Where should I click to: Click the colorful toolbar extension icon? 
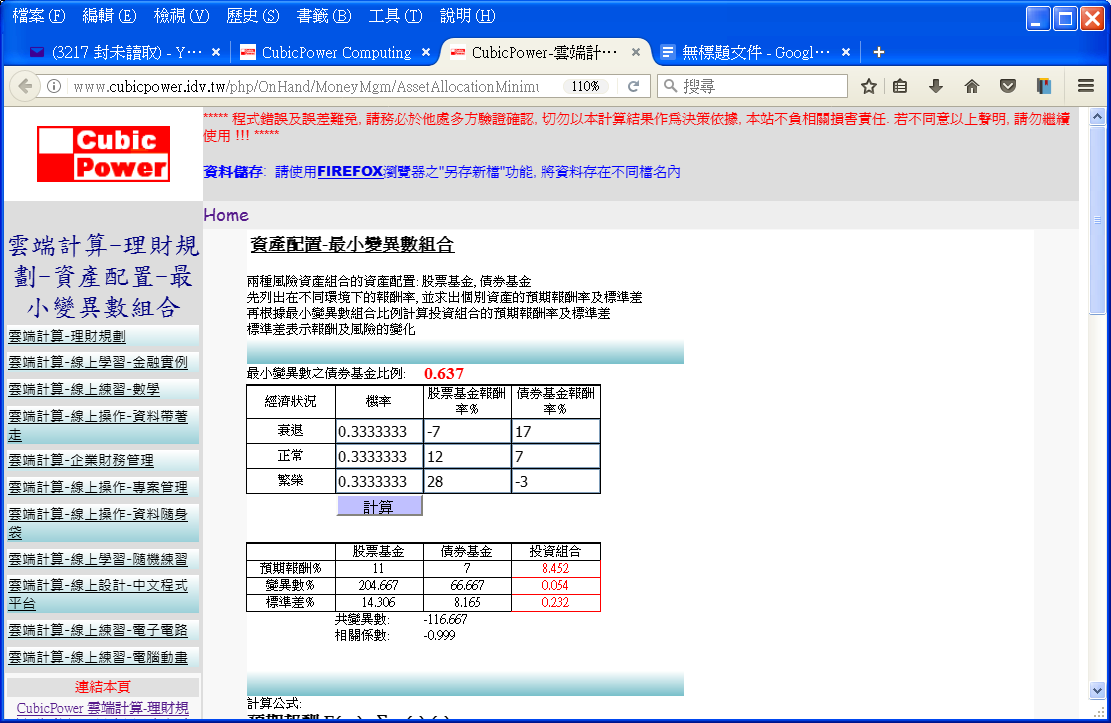[x=1044, y=86]
